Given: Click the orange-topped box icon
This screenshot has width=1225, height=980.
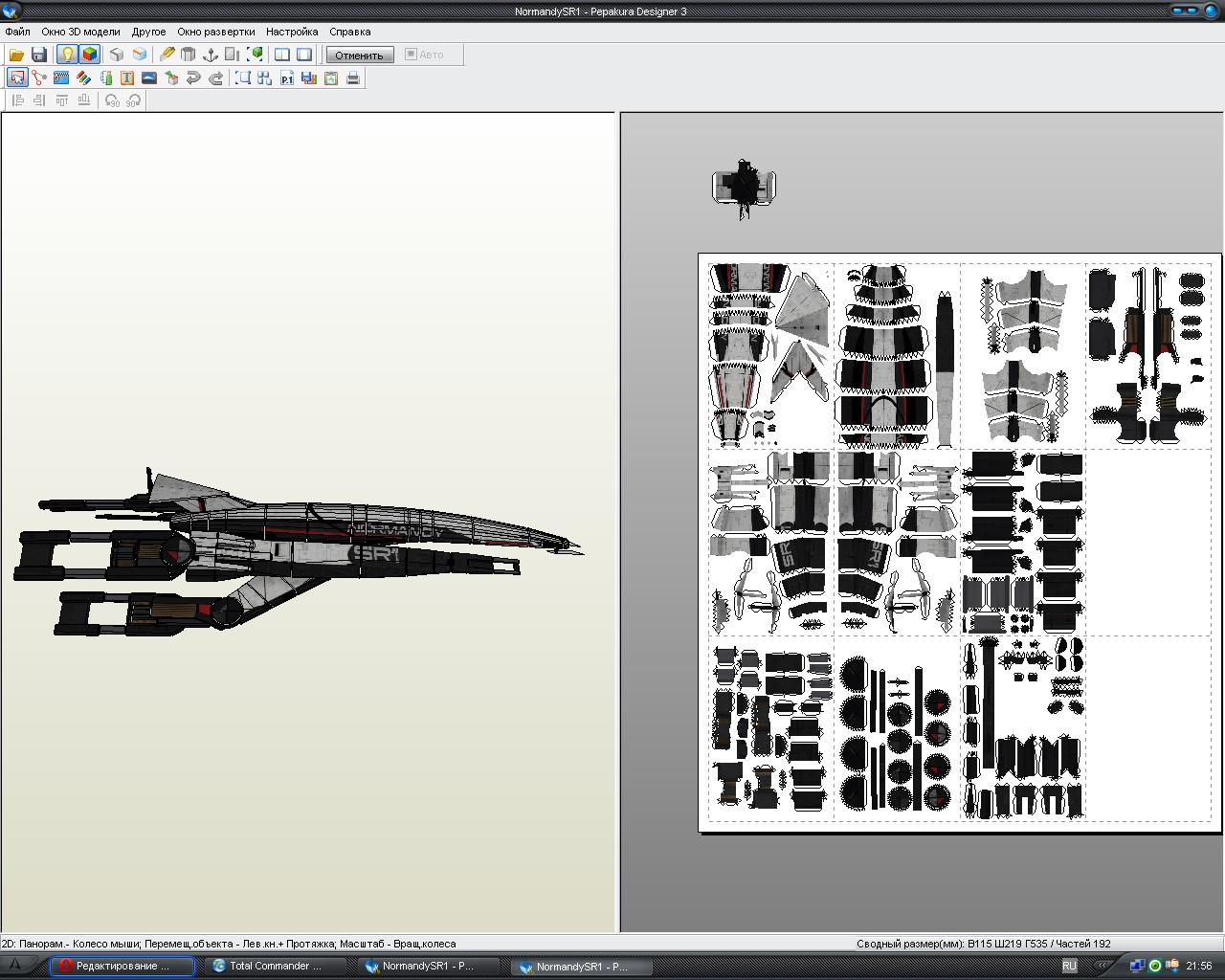Looking at the screenshot, I should click(x=140, y=55).
